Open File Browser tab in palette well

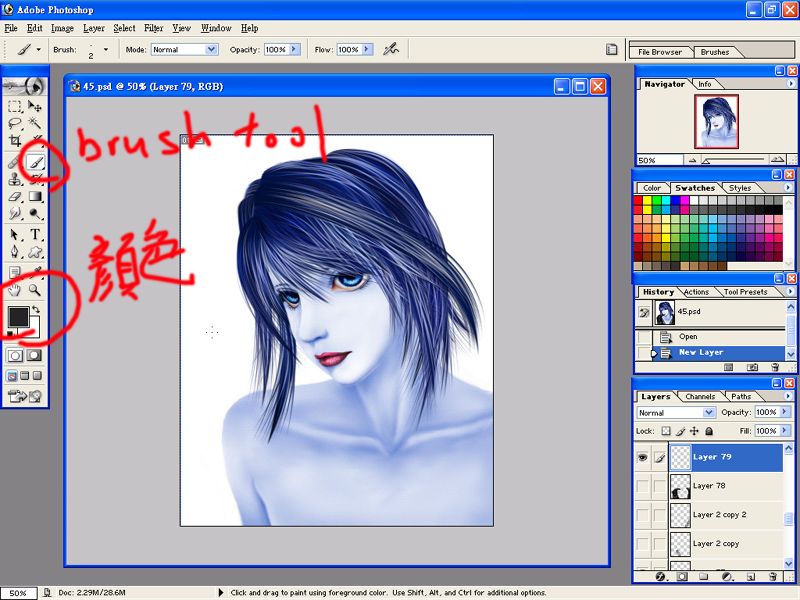pos(660,52)
